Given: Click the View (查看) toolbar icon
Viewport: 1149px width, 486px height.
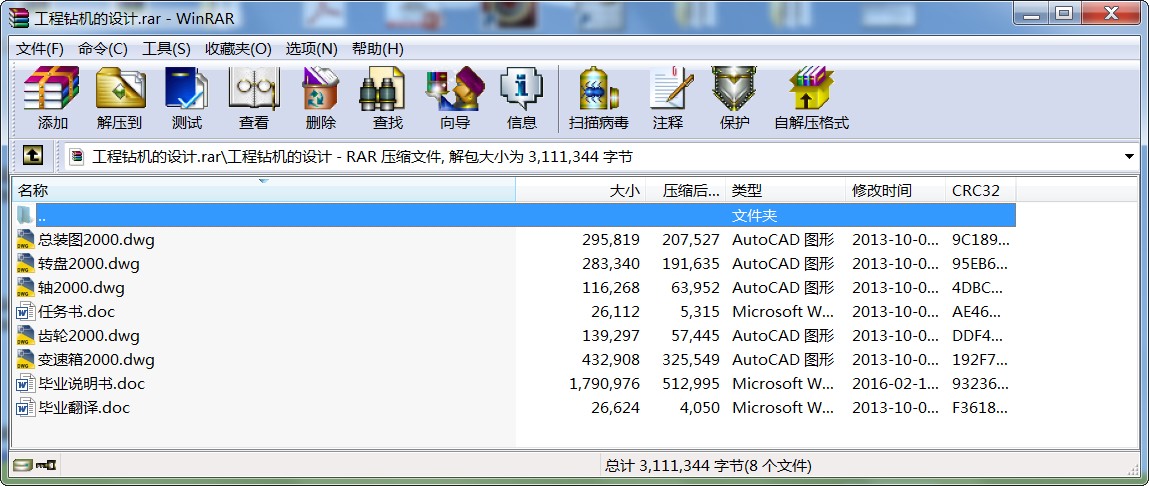Looking at the screenshot, I should pos(254,88).
